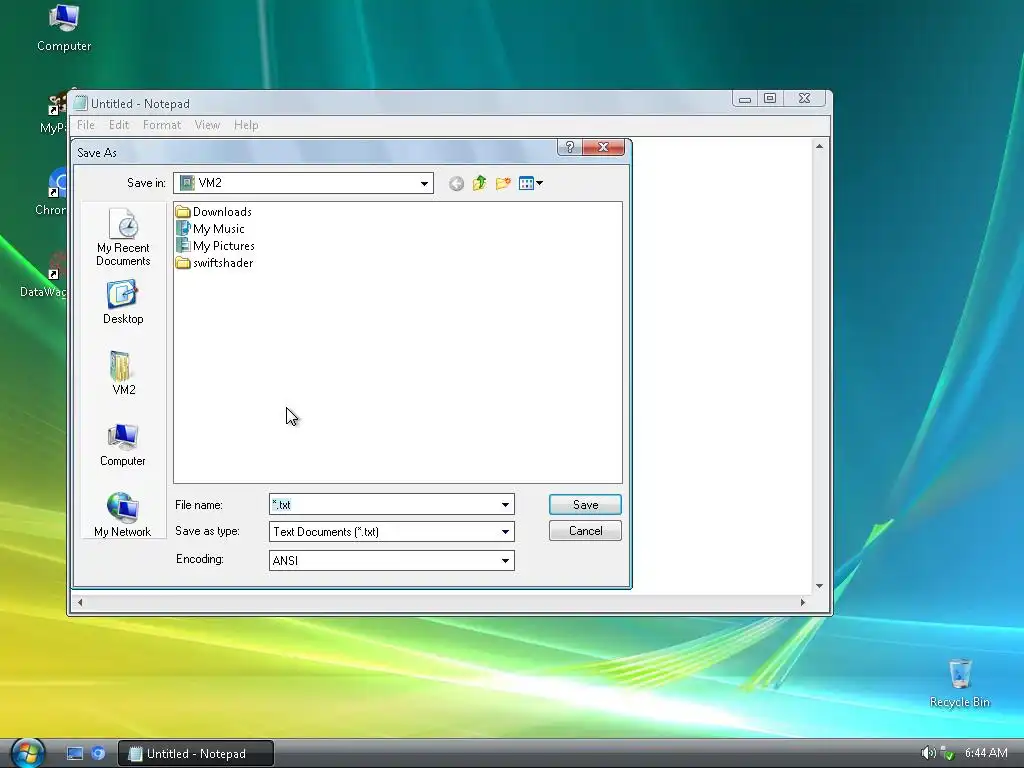Close the Save As dialog

click(x=603, y=147)
